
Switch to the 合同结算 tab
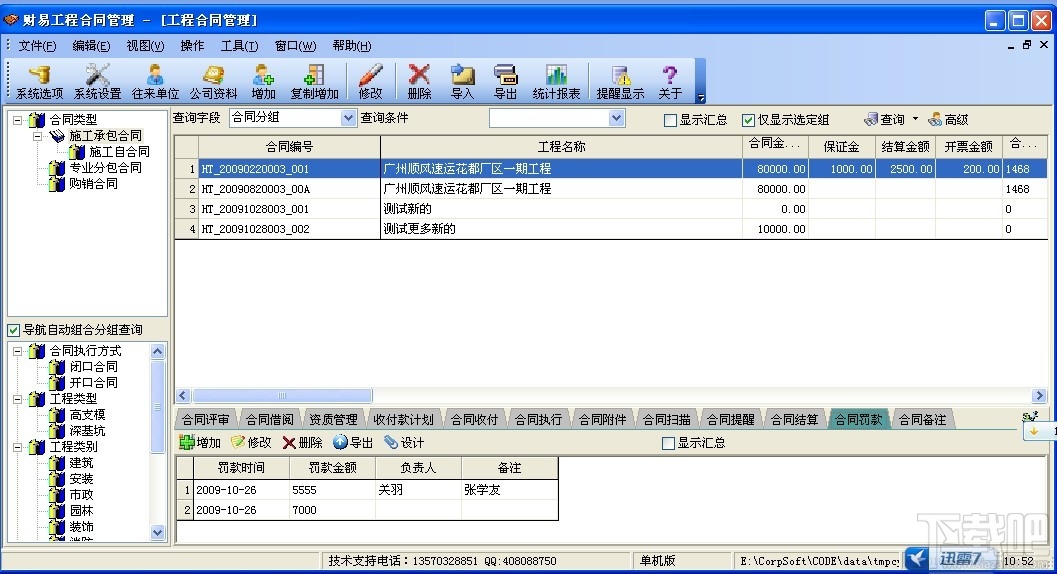click(795, 420)
